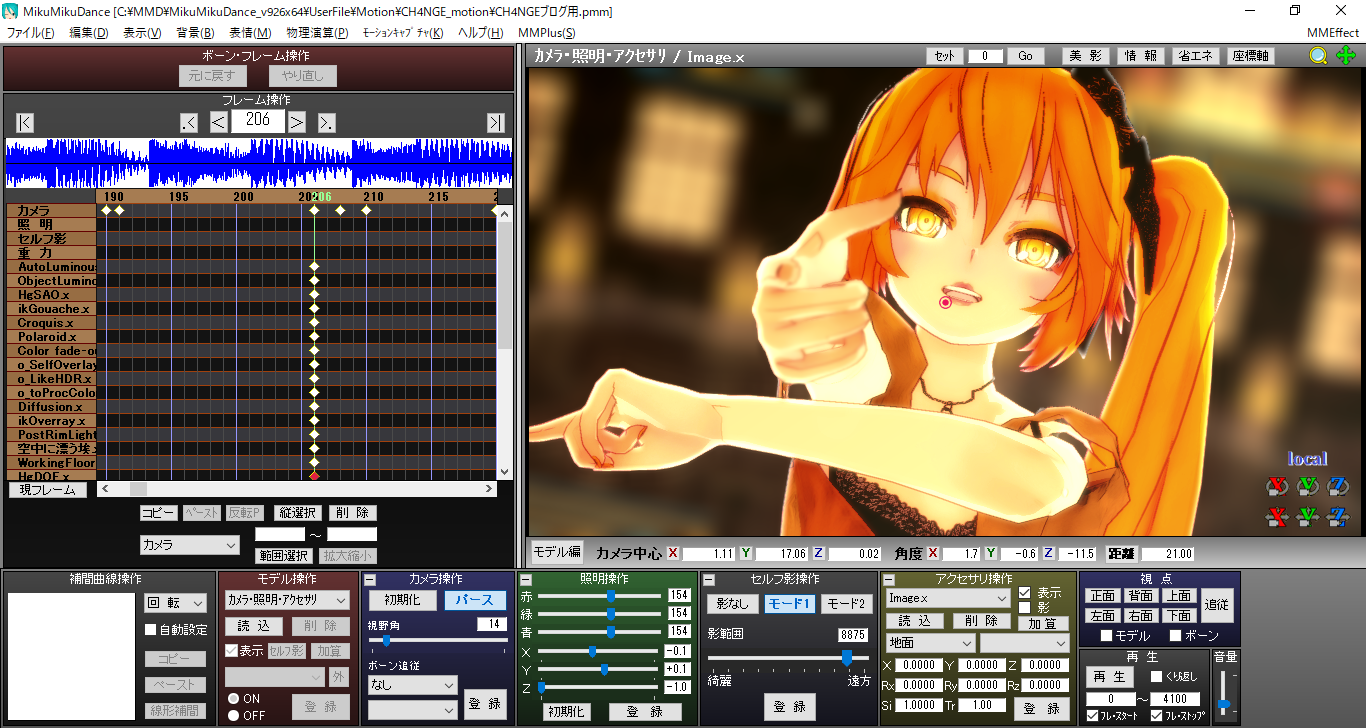
Task: Open the Image.x accessory dropdown
Action: (948, 598)
